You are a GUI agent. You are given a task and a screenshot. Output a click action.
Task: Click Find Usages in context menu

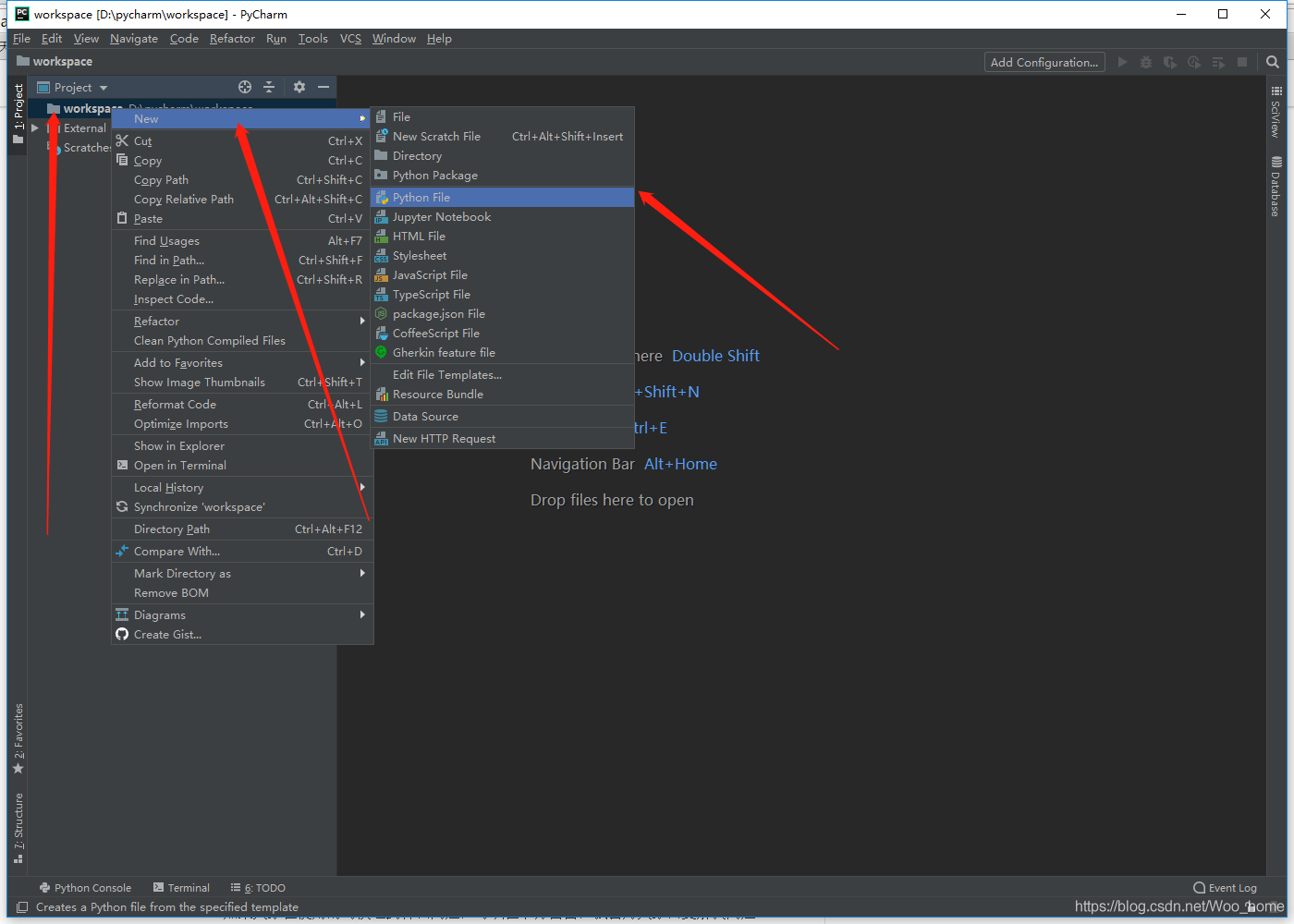point(242,241)
